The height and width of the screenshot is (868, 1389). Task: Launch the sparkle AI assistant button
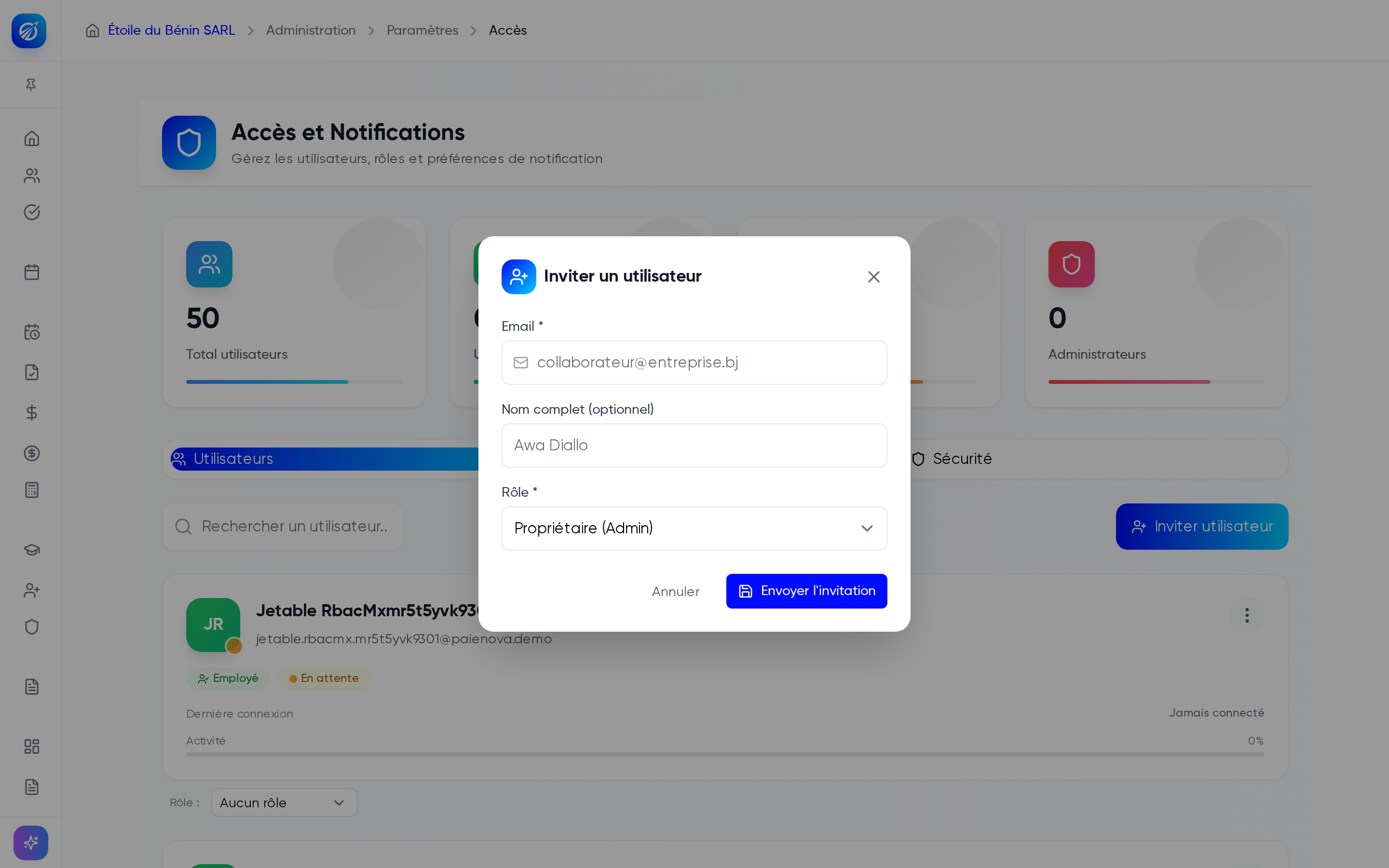[30, 842]
